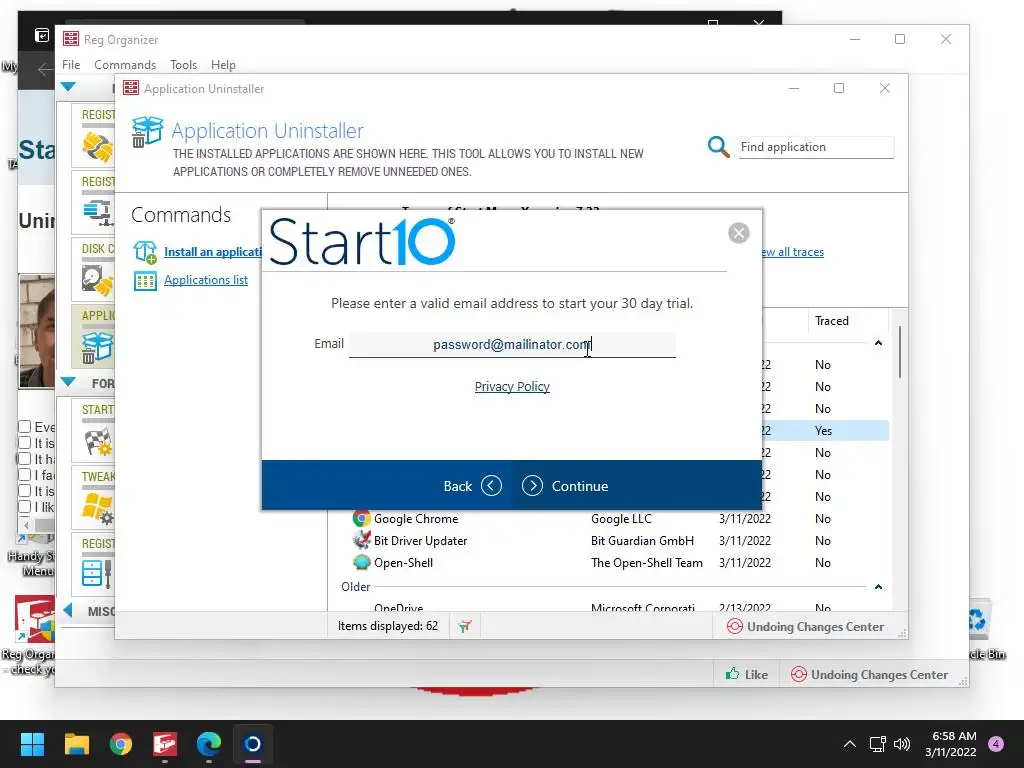
Task: Open the Applications list link
Action: 206,280
